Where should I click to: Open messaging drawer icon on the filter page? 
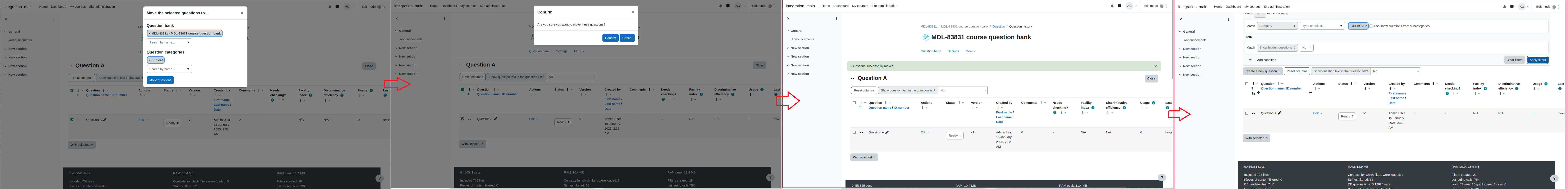coord(1512,7)
